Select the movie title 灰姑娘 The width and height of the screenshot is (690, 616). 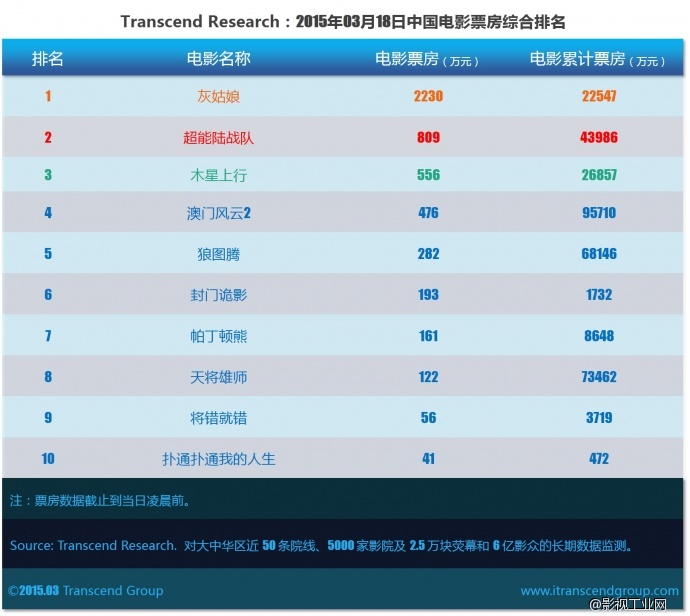pos(218,96)
